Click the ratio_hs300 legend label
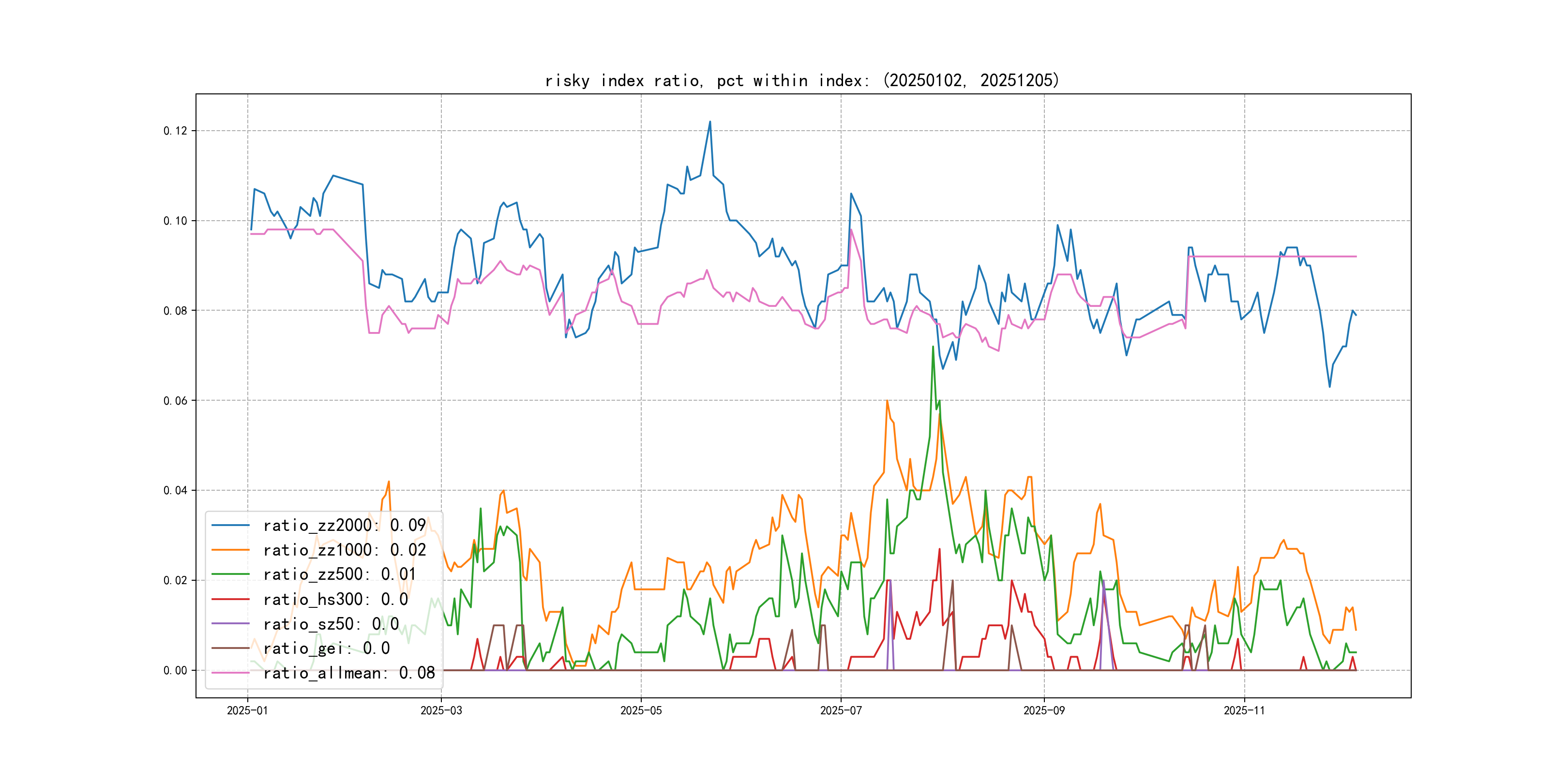Image resolution: width=1568 pixels, height=784 pixels. [335, 600]
